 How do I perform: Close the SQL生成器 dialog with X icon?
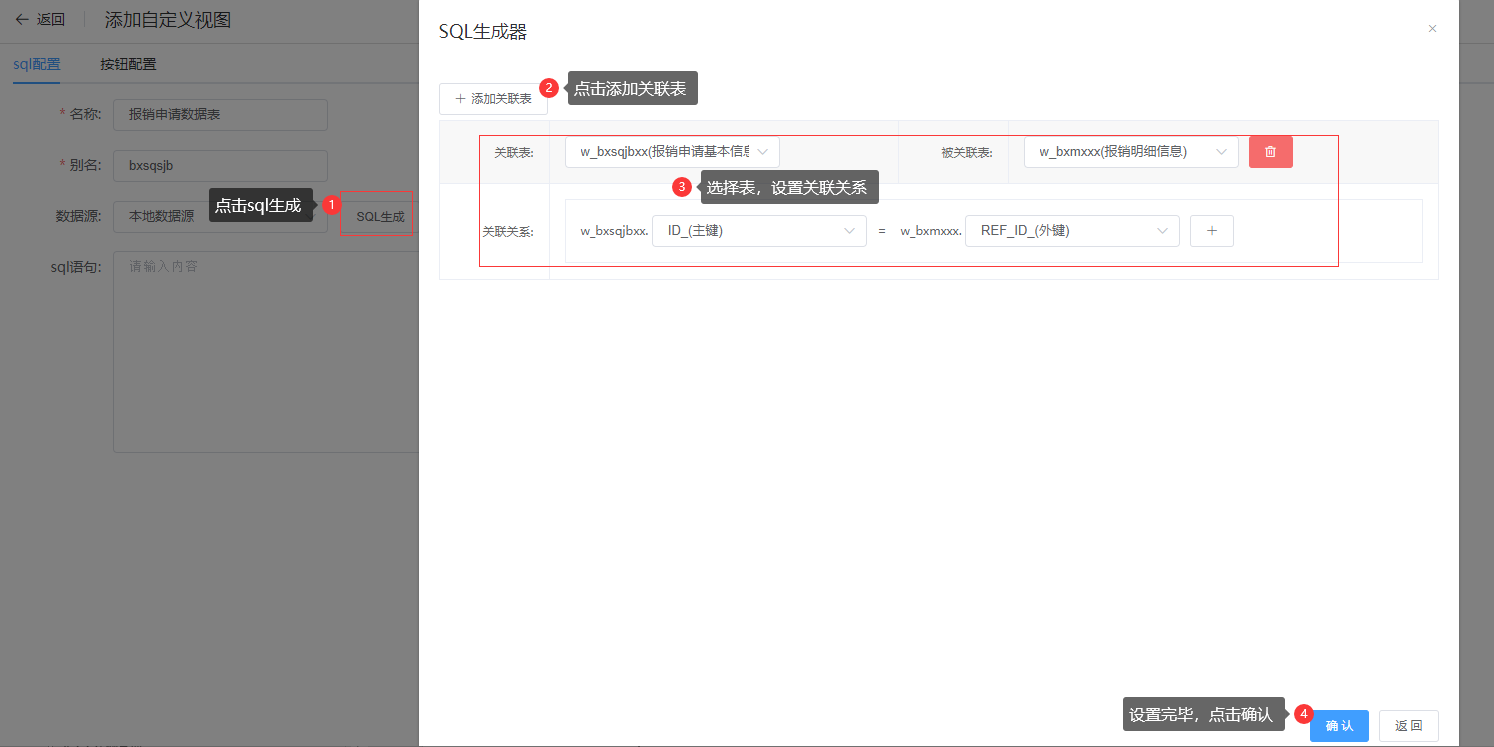(x=1432, y=29)
